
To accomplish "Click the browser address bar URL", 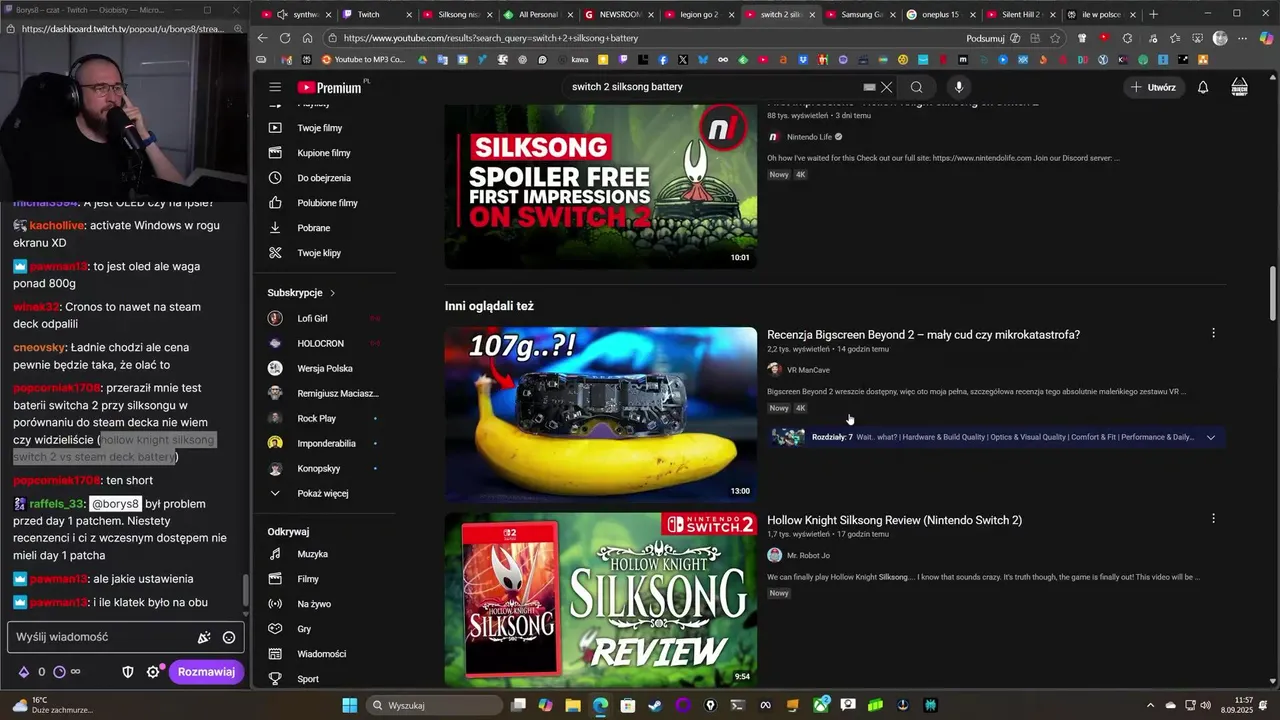I will [490, 38].
